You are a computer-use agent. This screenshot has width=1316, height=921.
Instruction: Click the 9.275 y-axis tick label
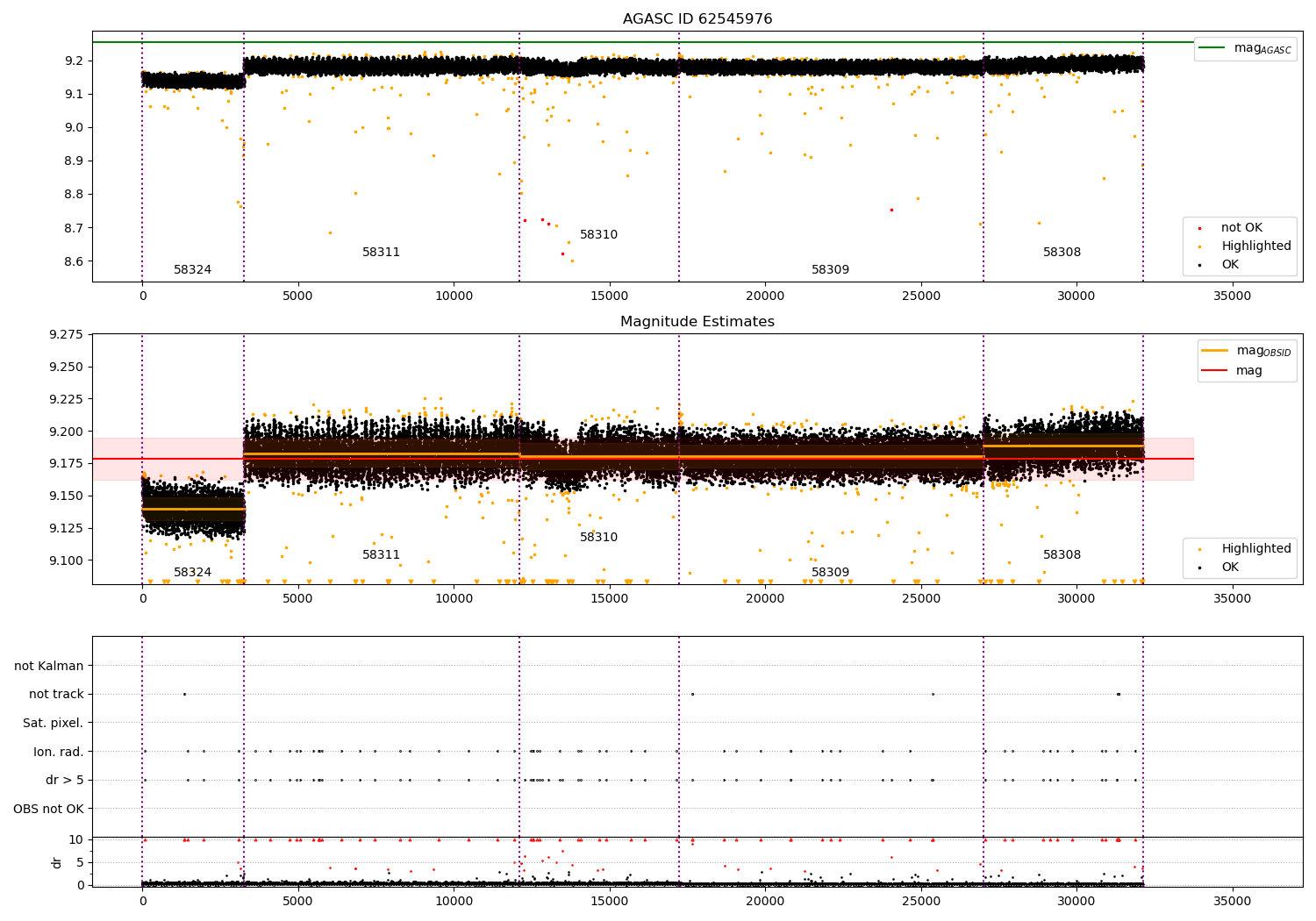coord(66,335)
